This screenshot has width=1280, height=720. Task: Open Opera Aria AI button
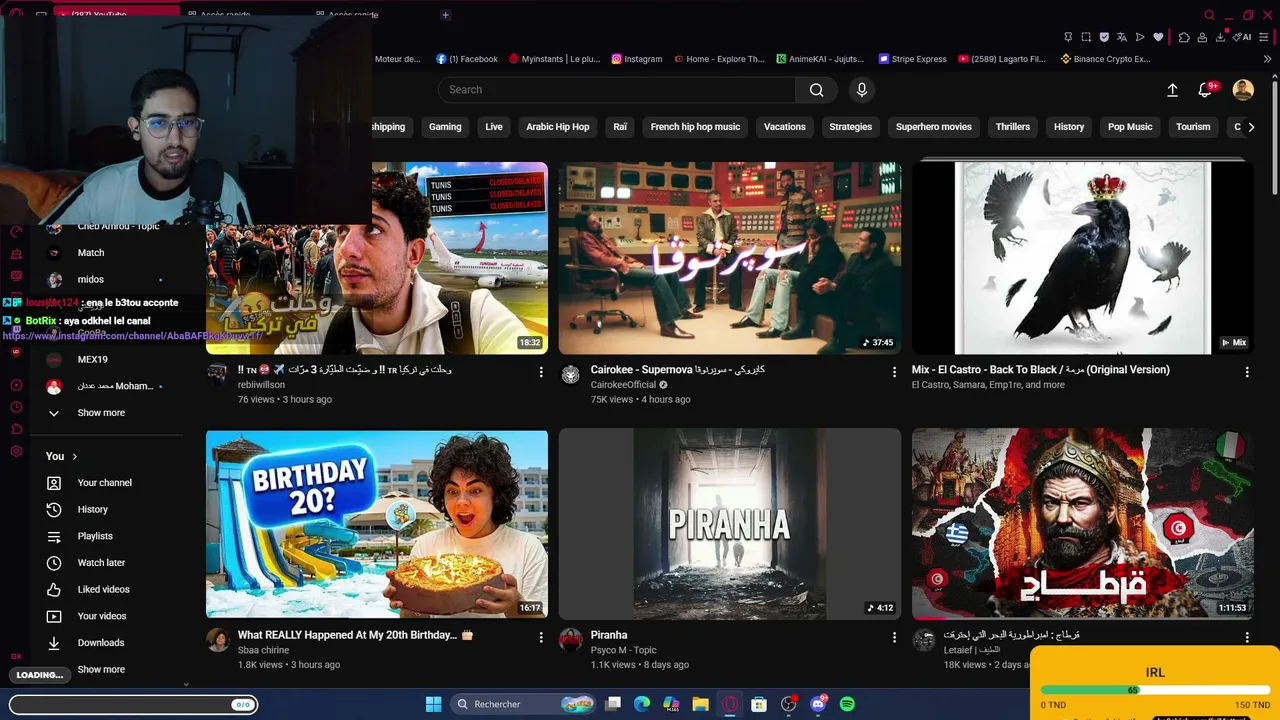[1243, 37]
